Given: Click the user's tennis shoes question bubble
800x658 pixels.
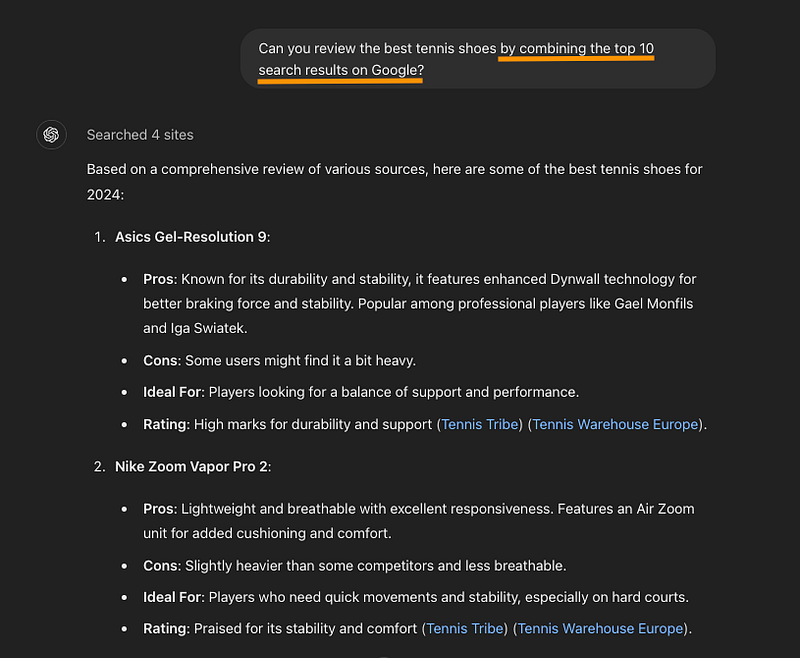Looking at the screenshot, I should (x=478, y=59).
